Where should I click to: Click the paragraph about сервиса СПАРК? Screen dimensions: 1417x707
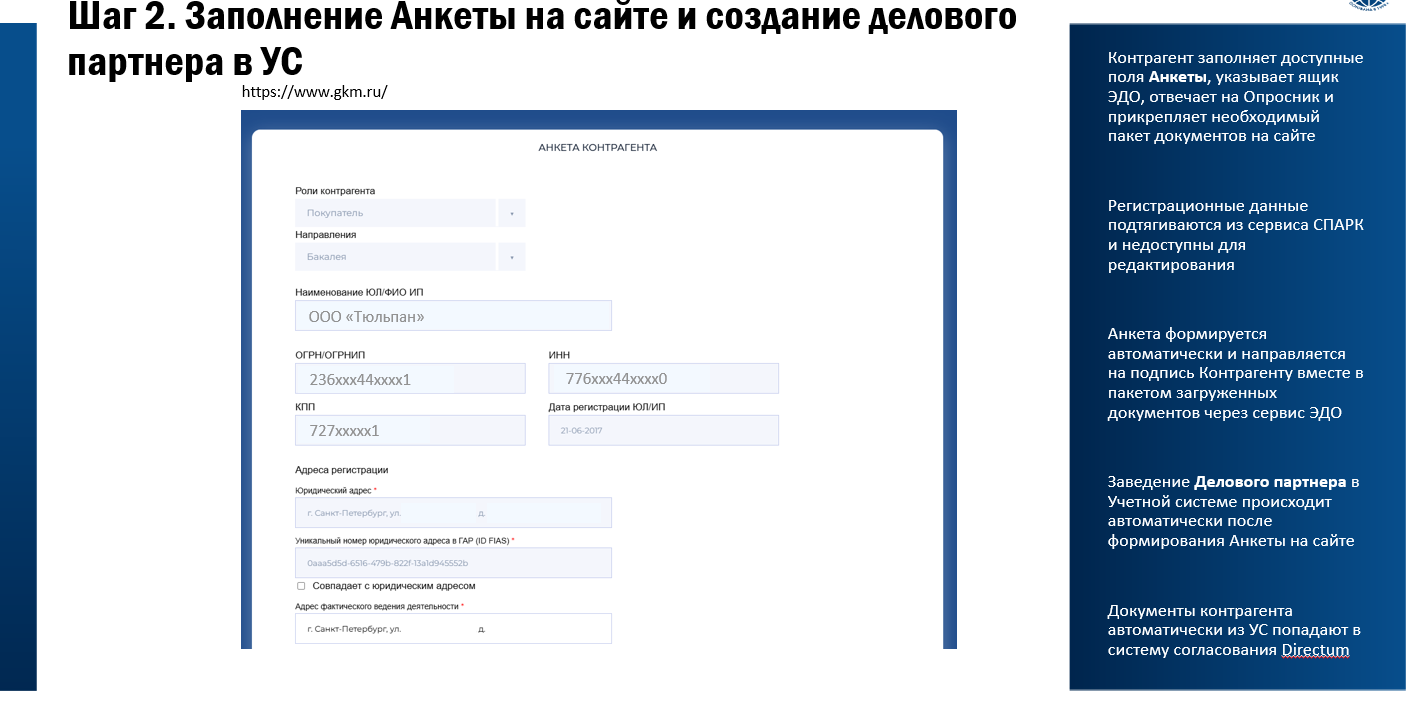1235,235
